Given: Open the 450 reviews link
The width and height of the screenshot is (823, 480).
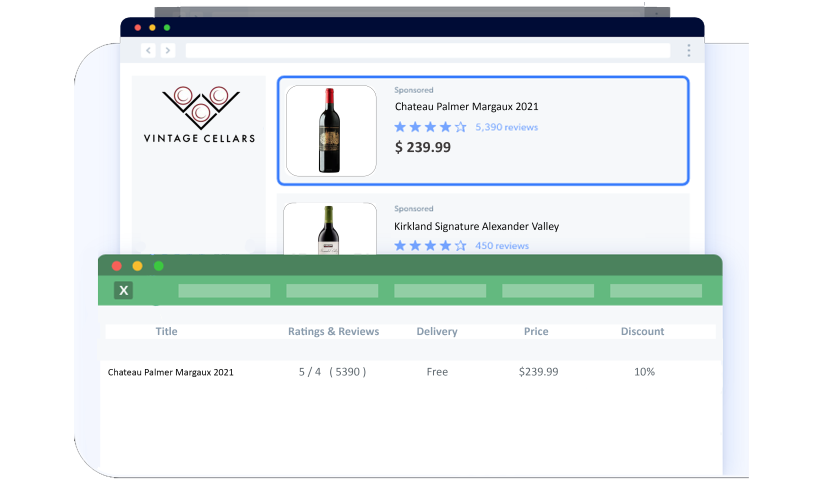Looking at the screenshot, I should point(502,246).
